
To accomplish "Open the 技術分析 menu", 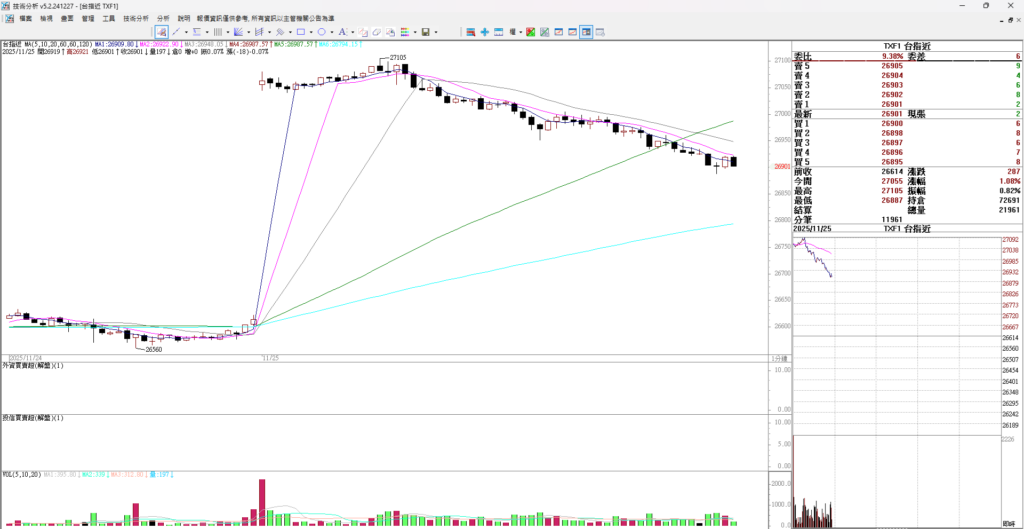I will (x=136, y=18).
